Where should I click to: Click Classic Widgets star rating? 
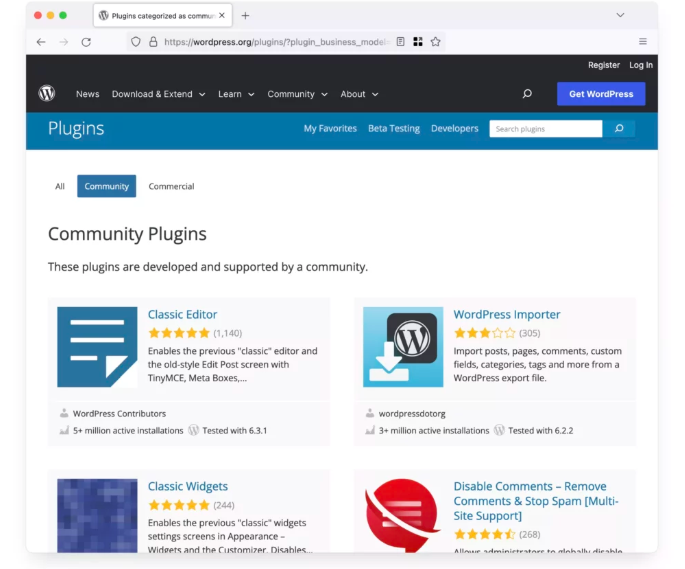pos(179,505)
